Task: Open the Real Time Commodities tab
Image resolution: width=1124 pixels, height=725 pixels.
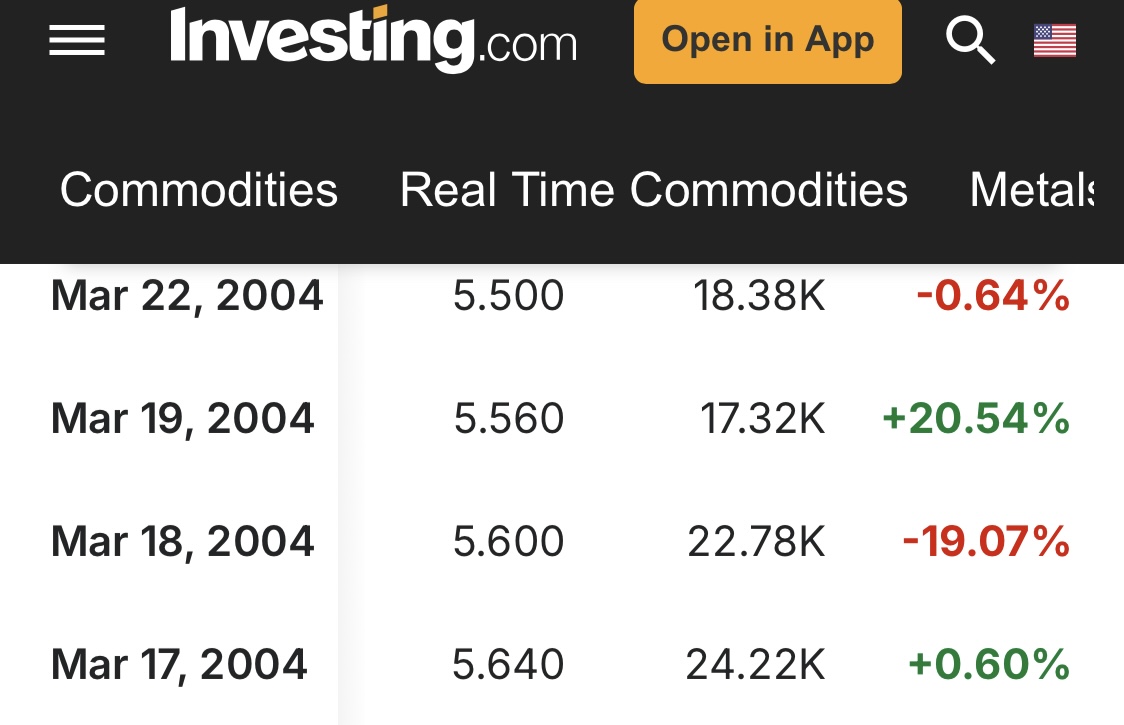Action: pyautogui.click(x=653, y=189)
